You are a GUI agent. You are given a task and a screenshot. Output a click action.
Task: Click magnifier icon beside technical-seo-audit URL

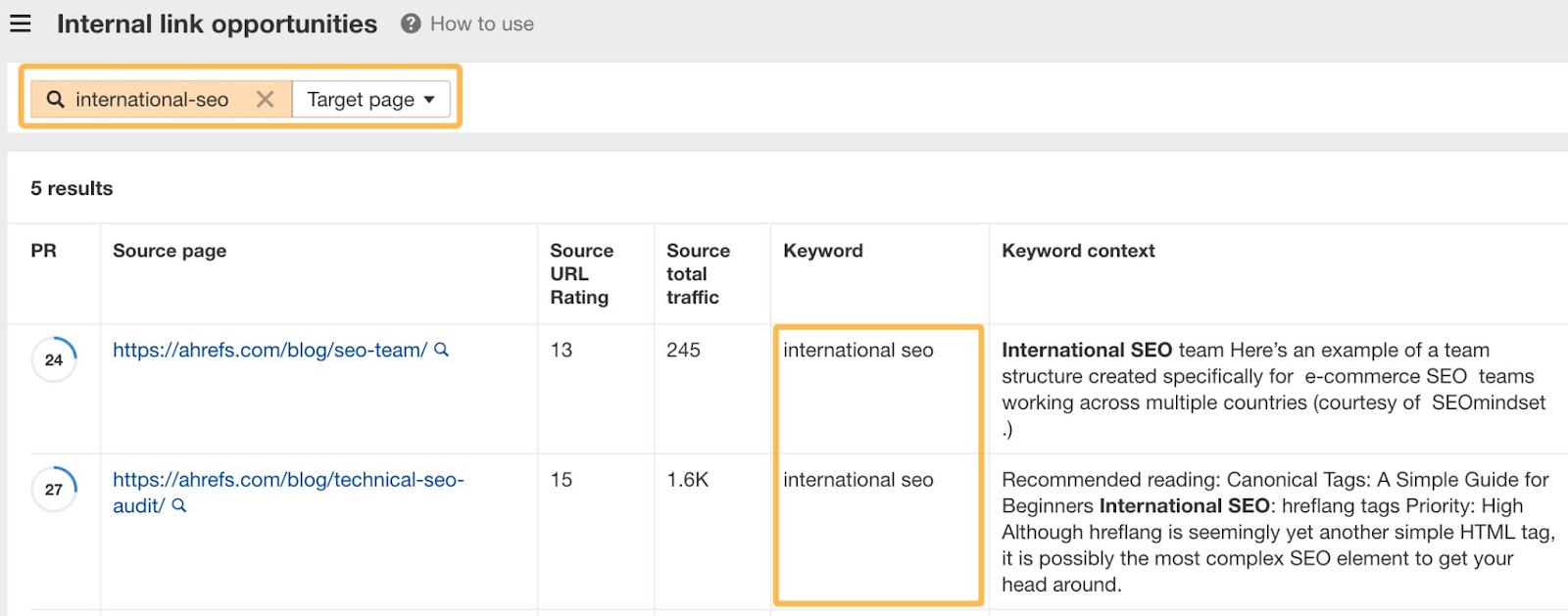(x=179, y=506)
